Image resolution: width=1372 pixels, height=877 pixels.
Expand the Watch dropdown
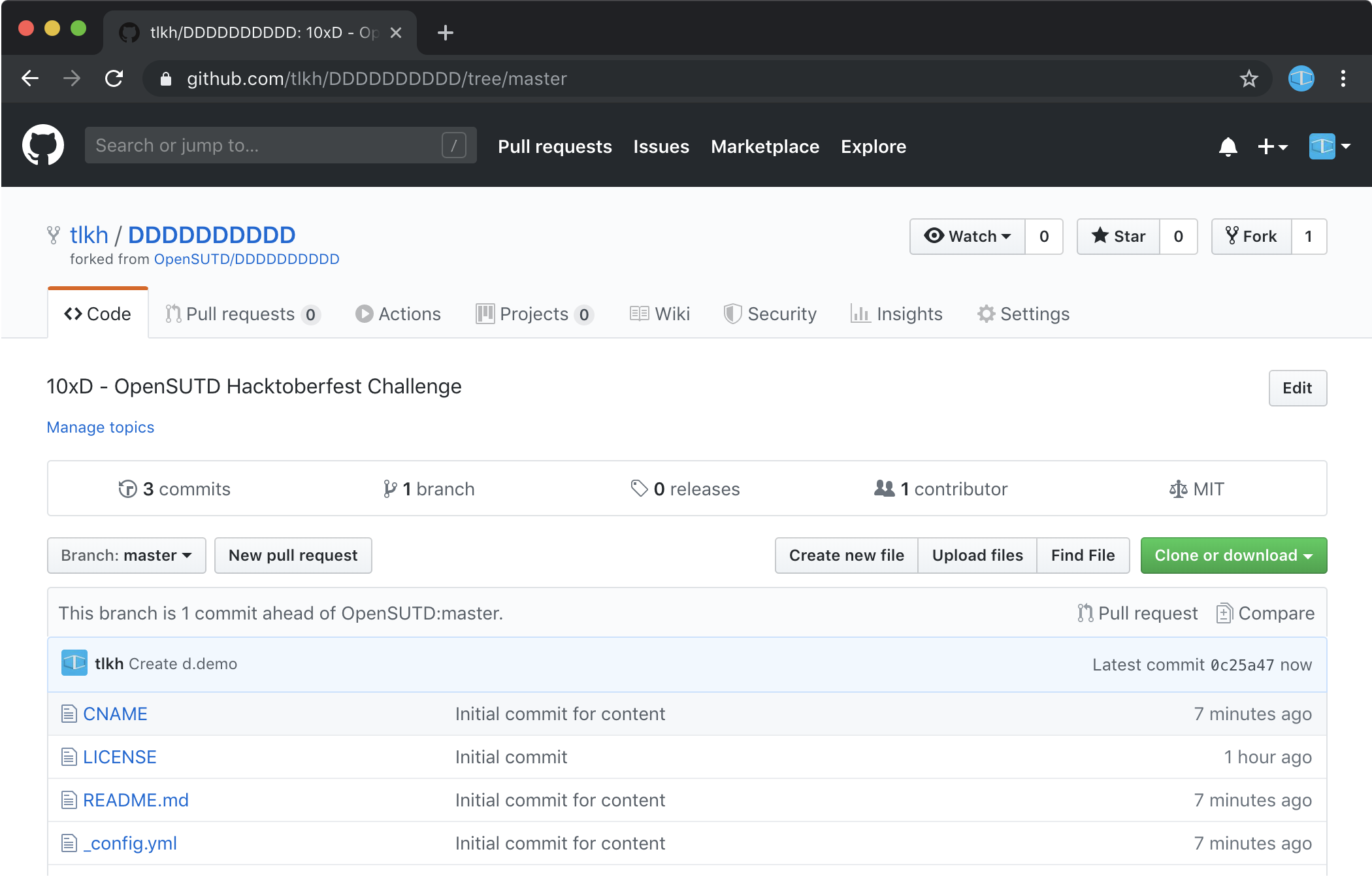pyautogui.click(x=968, y=237)
